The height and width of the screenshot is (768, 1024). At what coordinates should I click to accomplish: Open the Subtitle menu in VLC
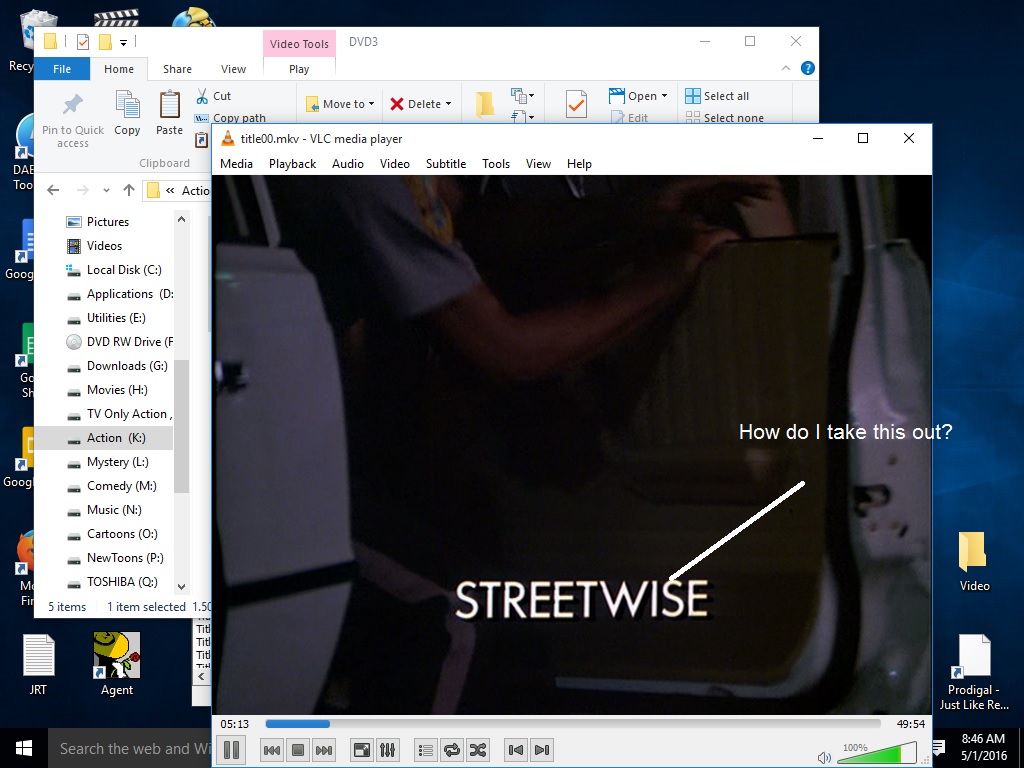coord(445,164)
